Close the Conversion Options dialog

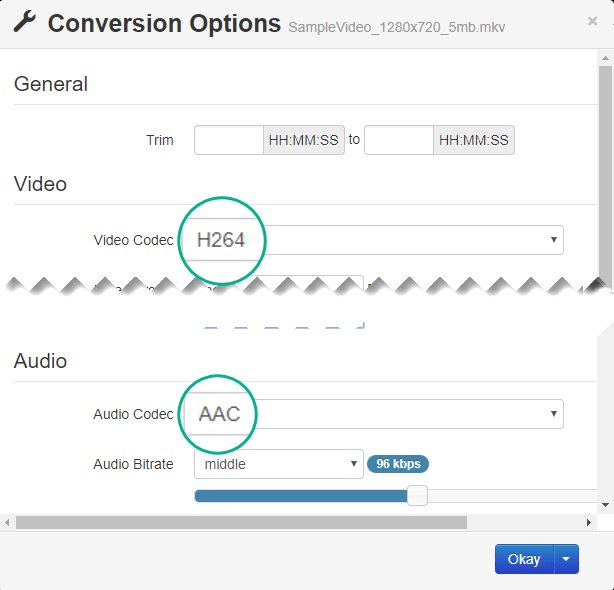coord(592,20)
